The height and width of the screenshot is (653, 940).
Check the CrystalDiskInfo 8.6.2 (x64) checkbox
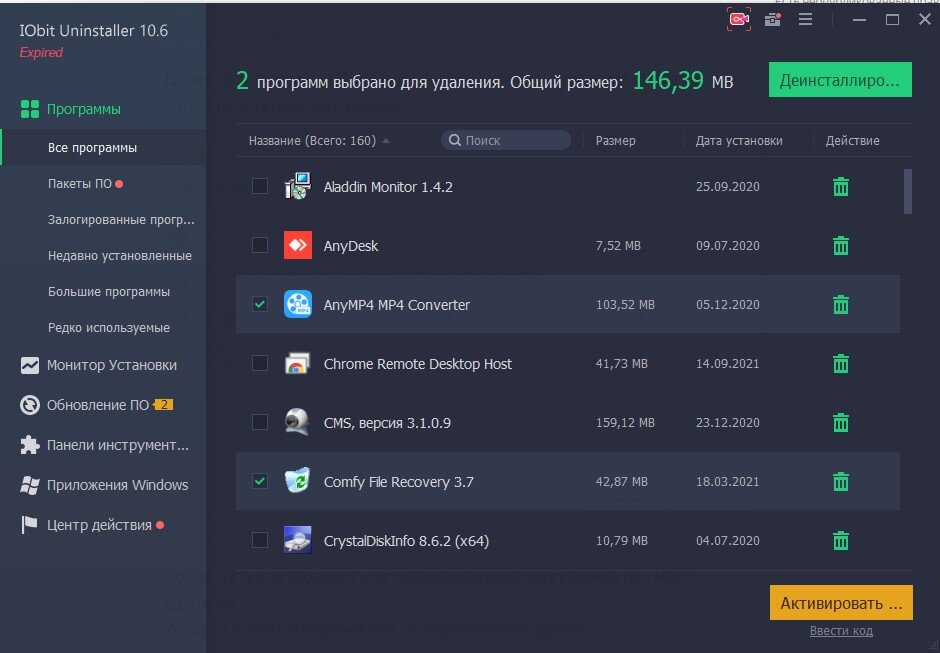pyautogui.click(x=260, y=540)
